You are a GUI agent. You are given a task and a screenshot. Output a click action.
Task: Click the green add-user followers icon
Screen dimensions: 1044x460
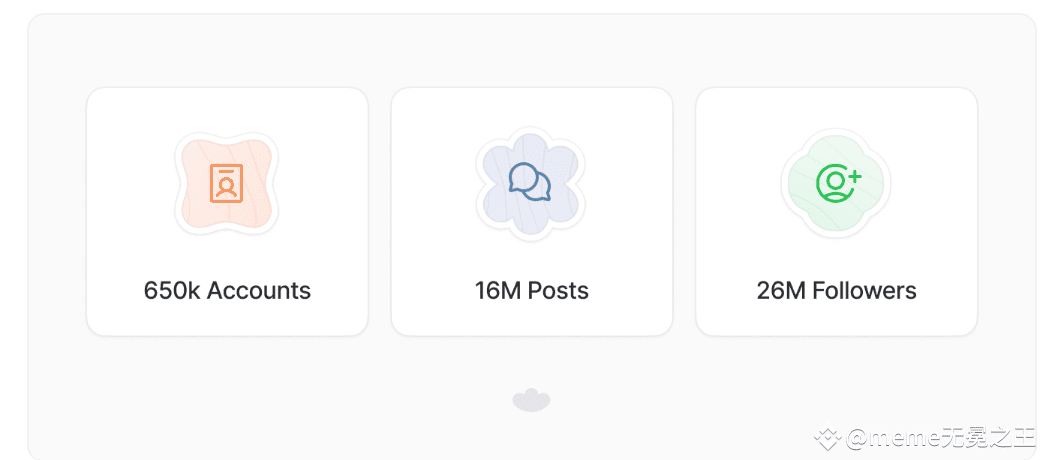coord(838,183)
